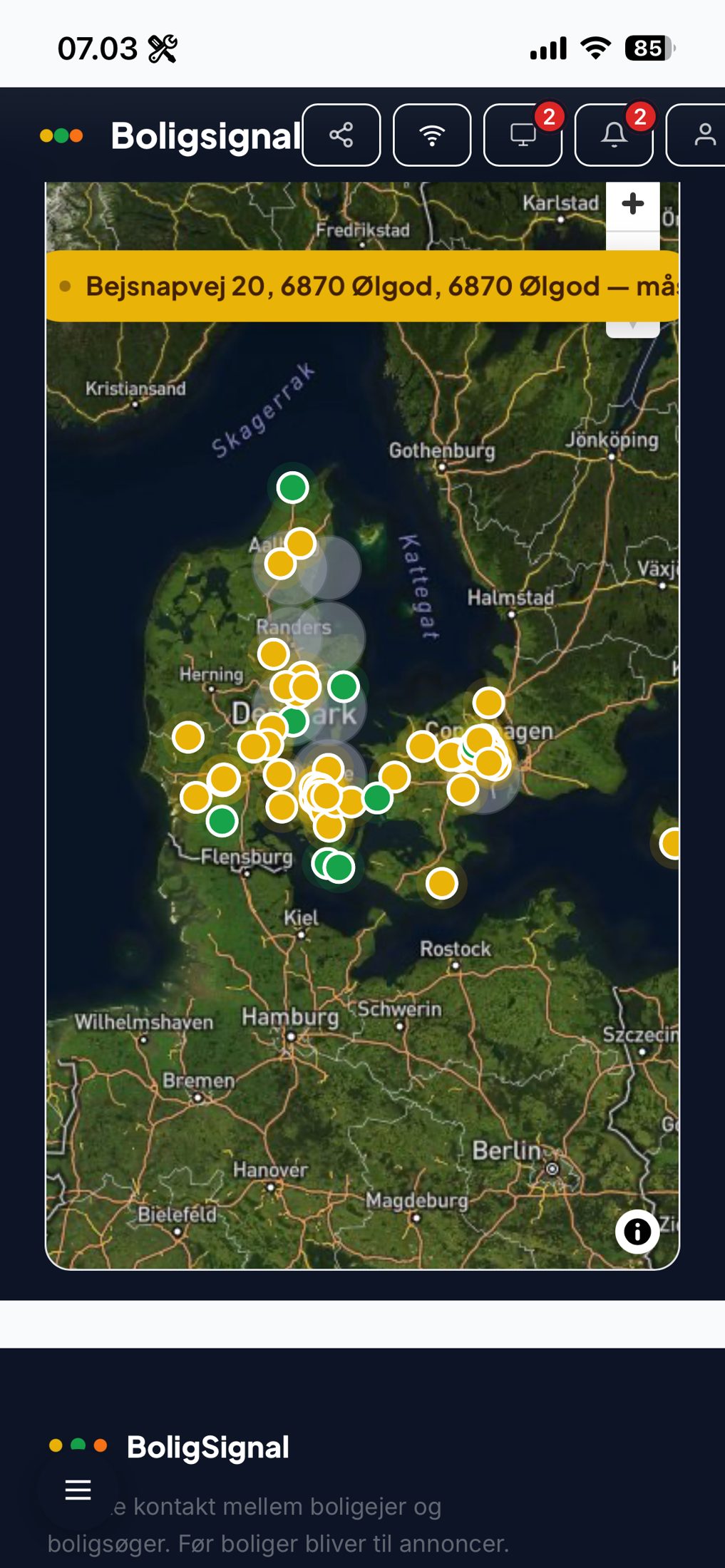This screenshot has height=1568, width=725.
Task: Click the Karlstad city label
Action: (560, 203)
